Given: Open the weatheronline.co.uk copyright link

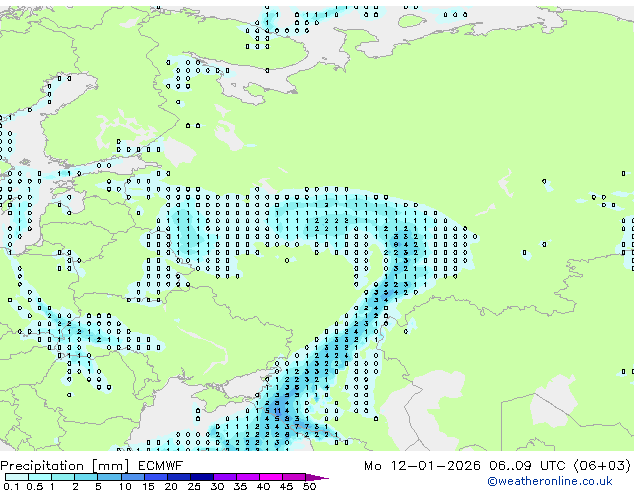Looking at the screenshot, I should point(550,481).
